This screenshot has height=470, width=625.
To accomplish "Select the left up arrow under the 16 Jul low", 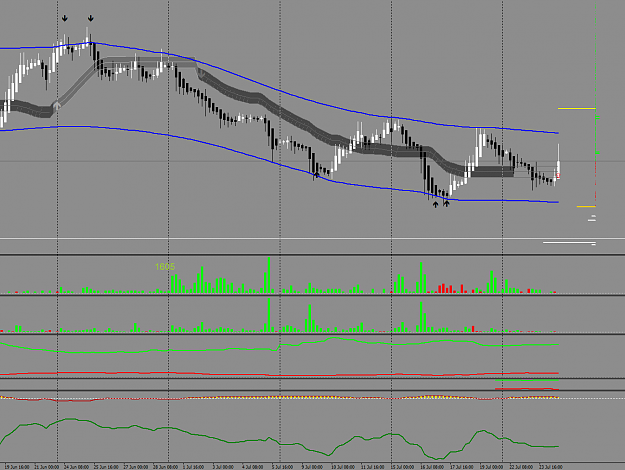I will (x=435, y=204).
